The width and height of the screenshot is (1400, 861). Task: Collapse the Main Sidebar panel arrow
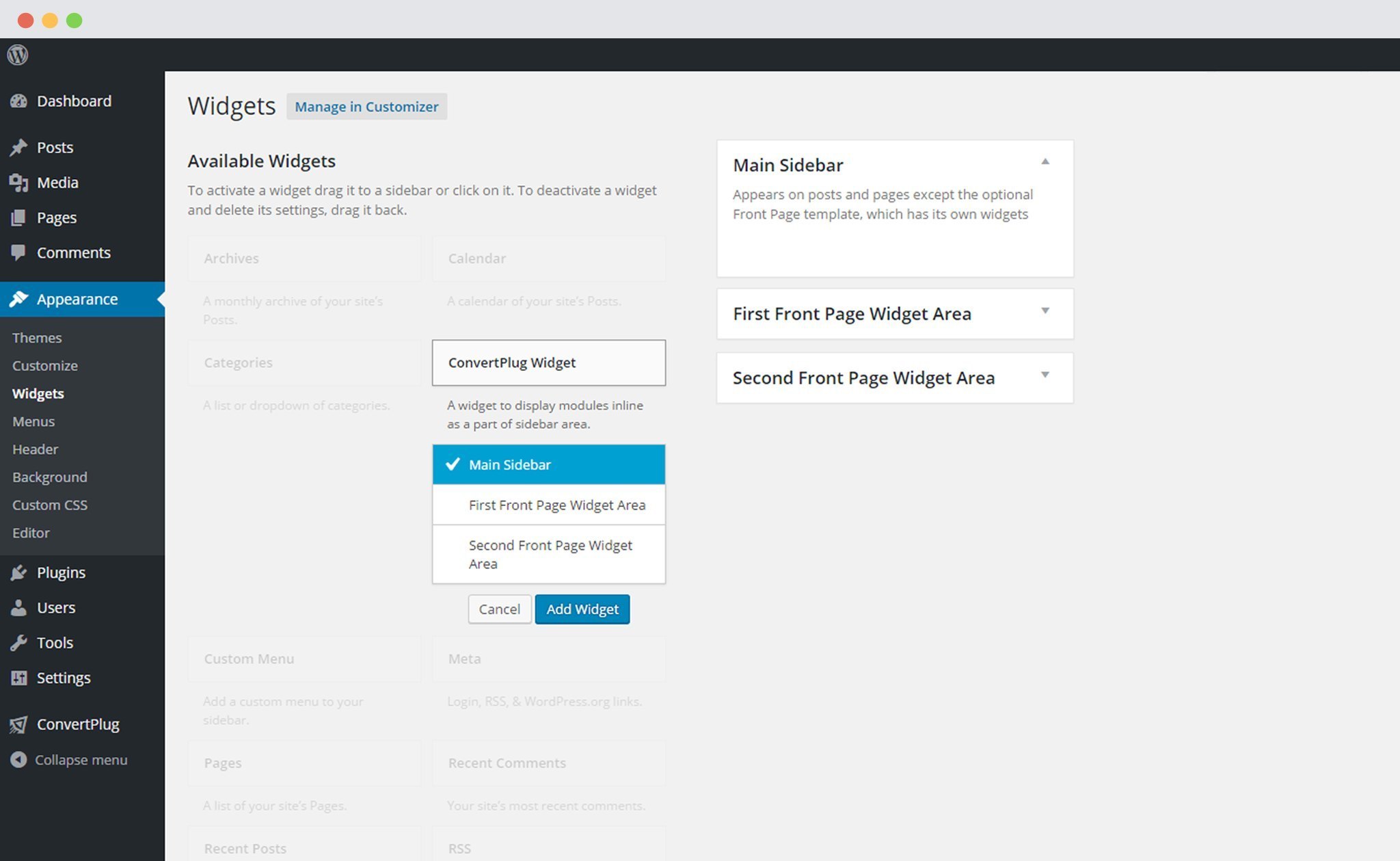(1045, 162)
